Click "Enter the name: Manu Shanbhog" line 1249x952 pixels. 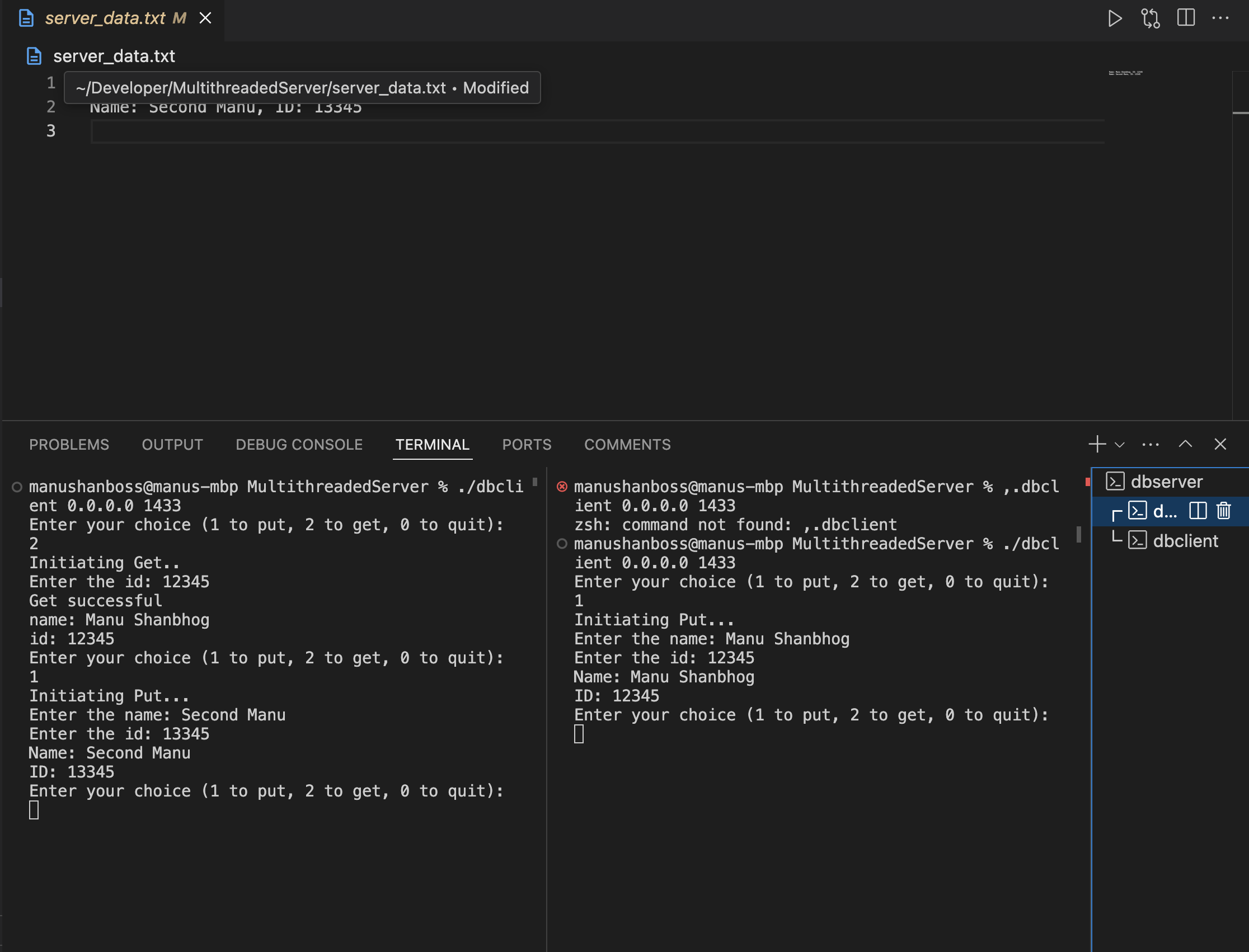point(712,639)
